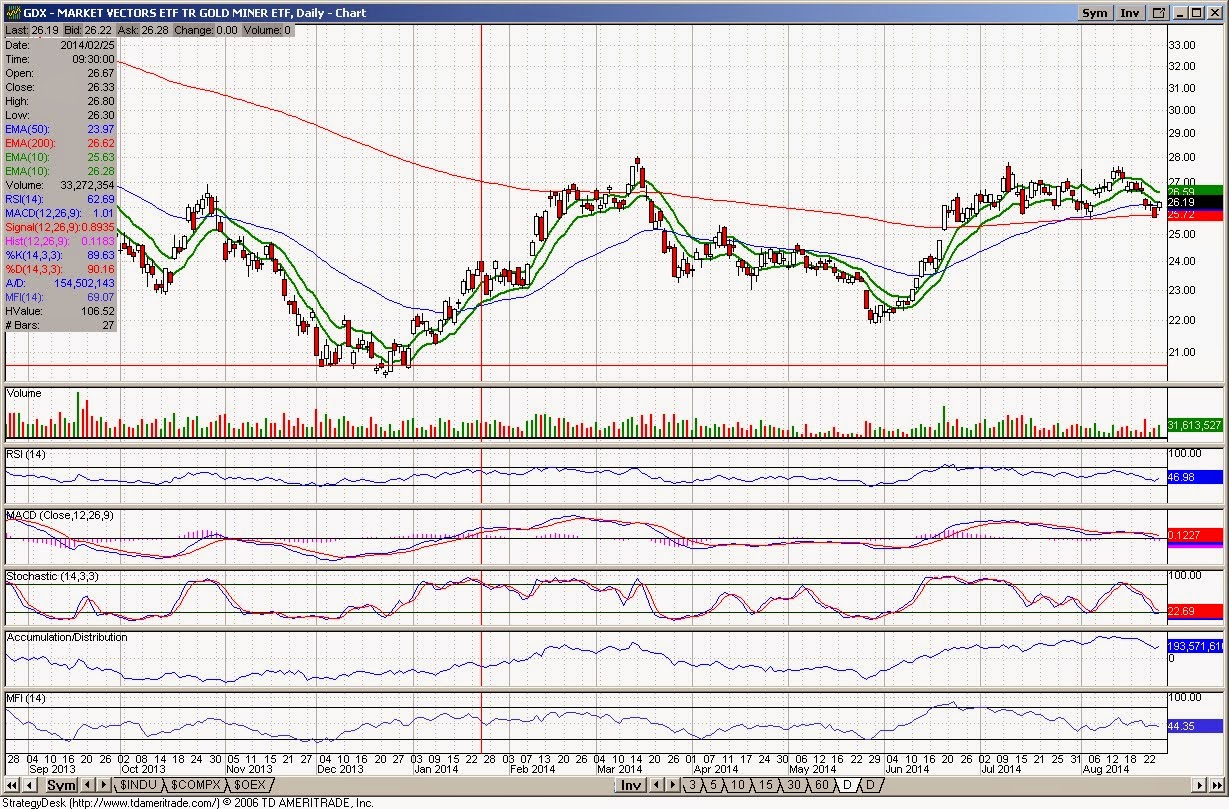This screenshot has height=809, width=1229.
Task: Click the 33.00 price axis label
Action: [1183, 45]
